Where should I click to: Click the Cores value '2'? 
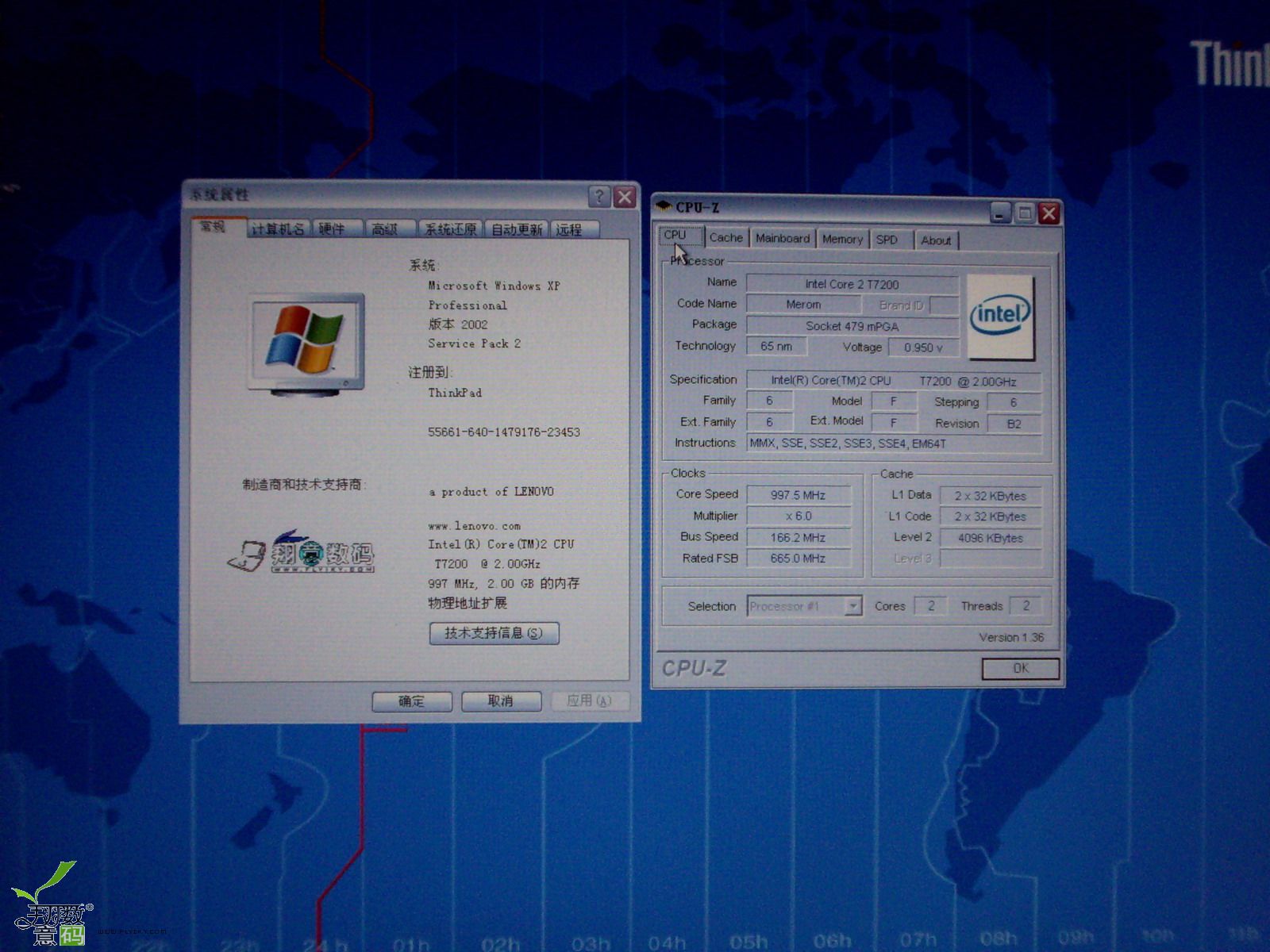point(931,606)
